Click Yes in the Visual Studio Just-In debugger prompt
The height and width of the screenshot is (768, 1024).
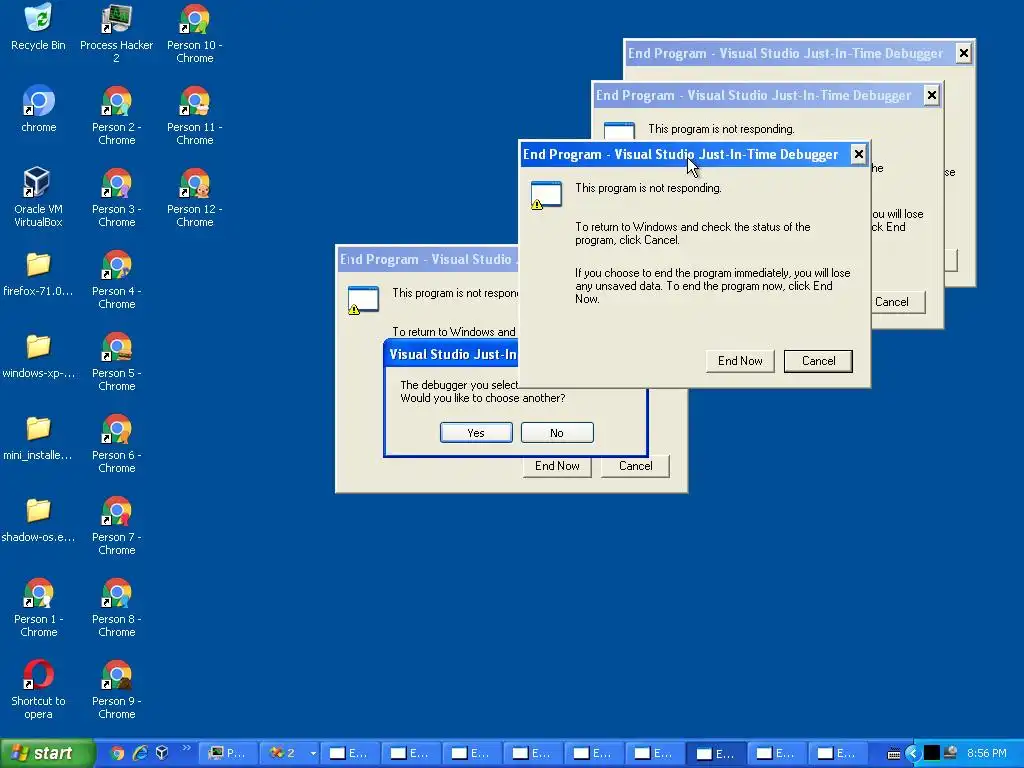coord(476,432)
